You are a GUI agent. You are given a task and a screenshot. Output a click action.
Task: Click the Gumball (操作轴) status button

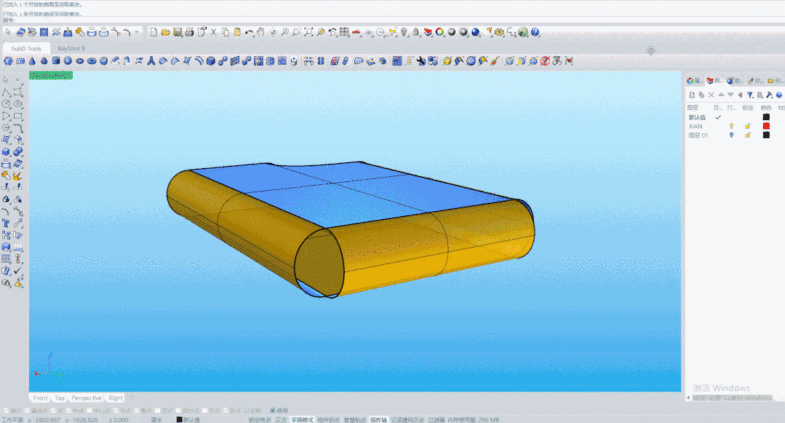point(378,419)
